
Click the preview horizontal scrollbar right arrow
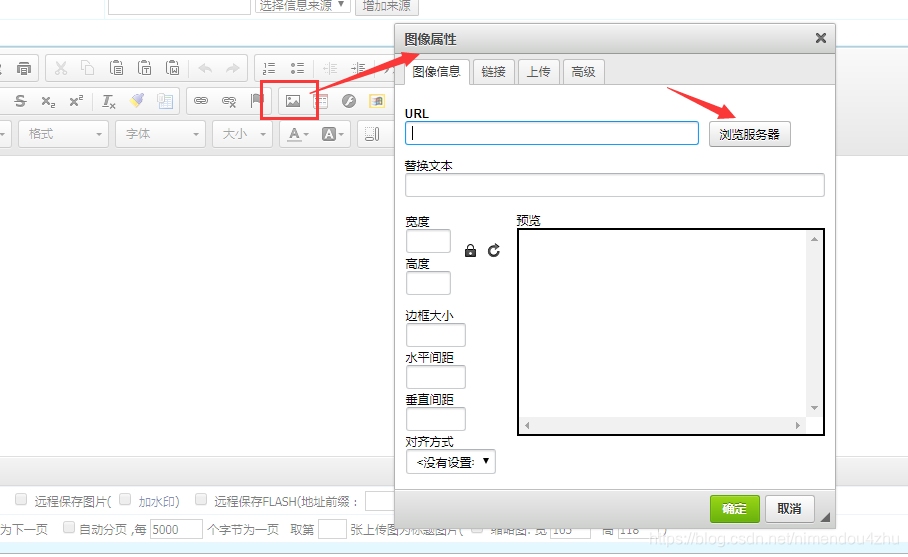pyautogui.click(x=798, y=426)
